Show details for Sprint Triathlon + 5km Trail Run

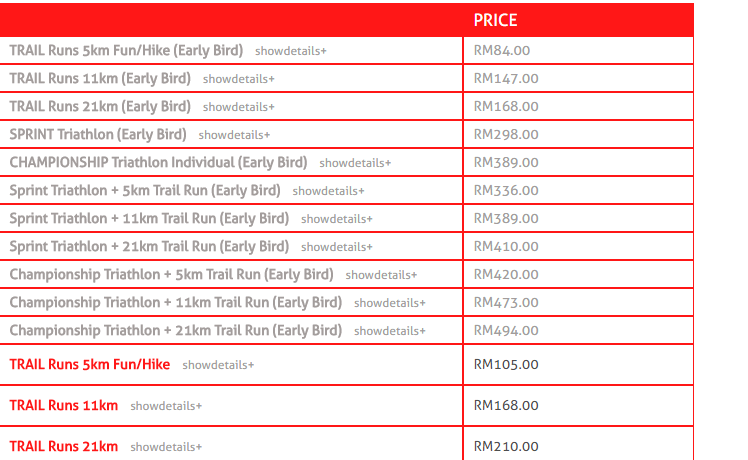click(328, 191)
